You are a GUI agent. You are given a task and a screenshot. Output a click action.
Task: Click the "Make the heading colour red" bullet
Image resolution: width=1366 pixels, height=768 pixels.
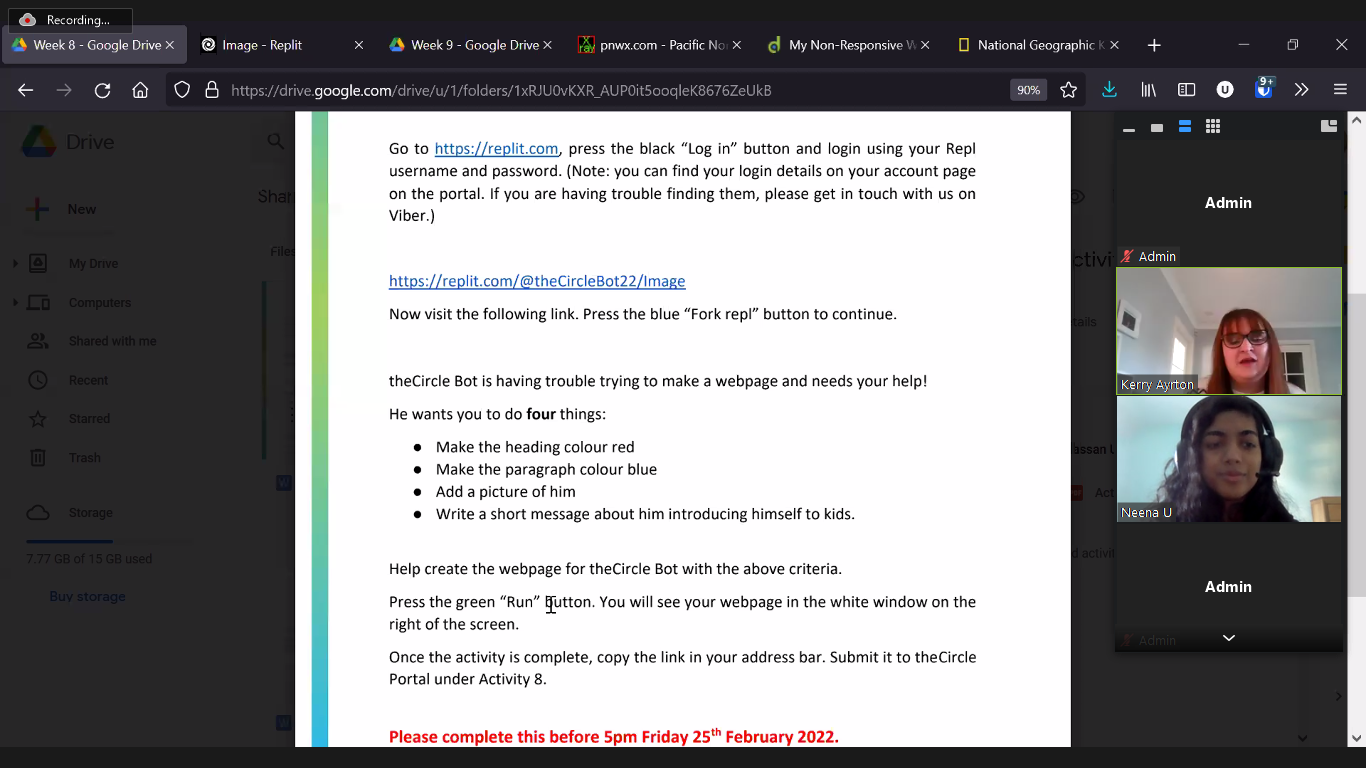pos(535,447)
